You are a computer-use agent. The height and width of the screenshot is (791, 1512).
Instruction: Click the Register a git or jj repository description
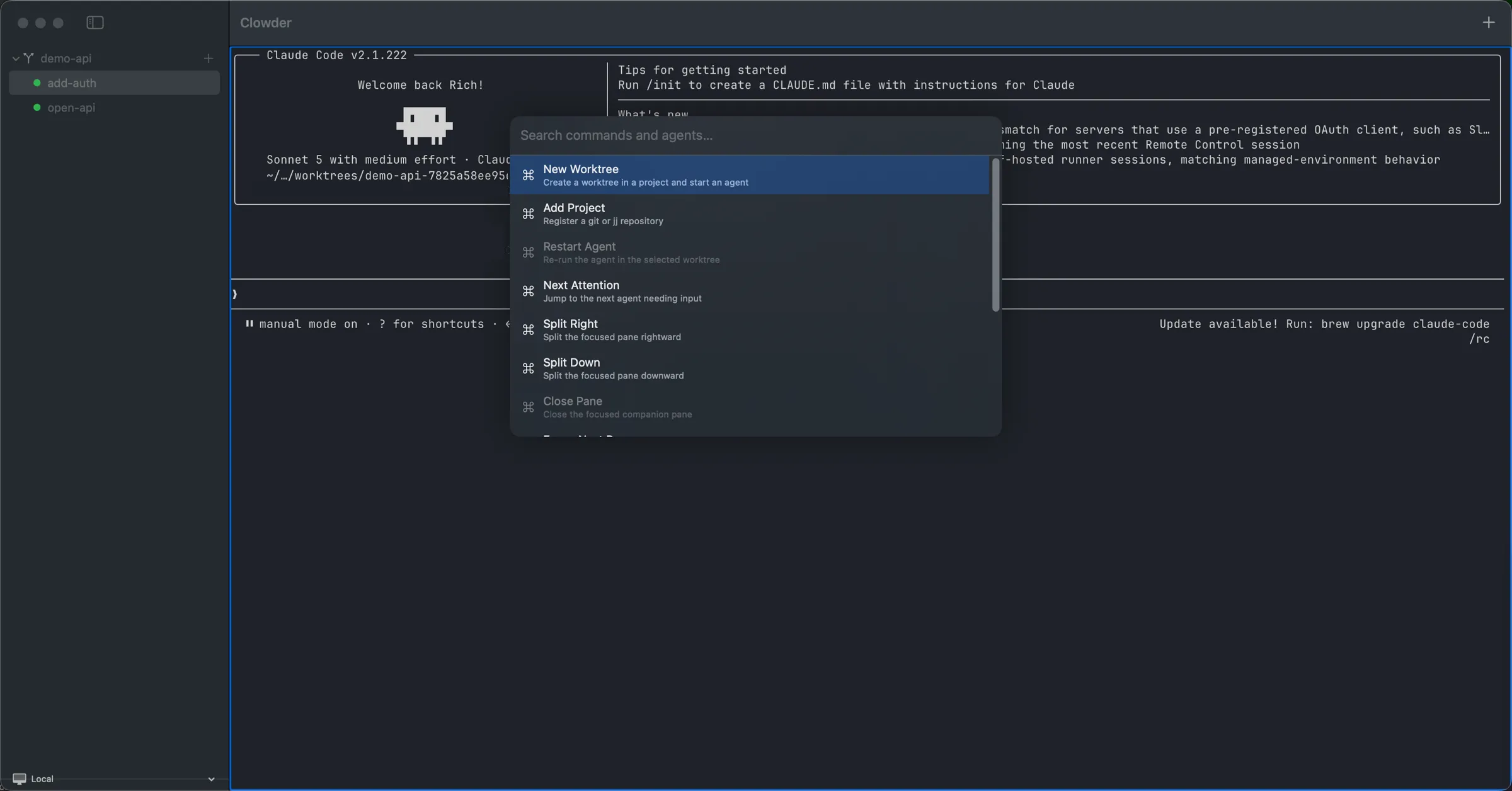[x=603, y=221]
